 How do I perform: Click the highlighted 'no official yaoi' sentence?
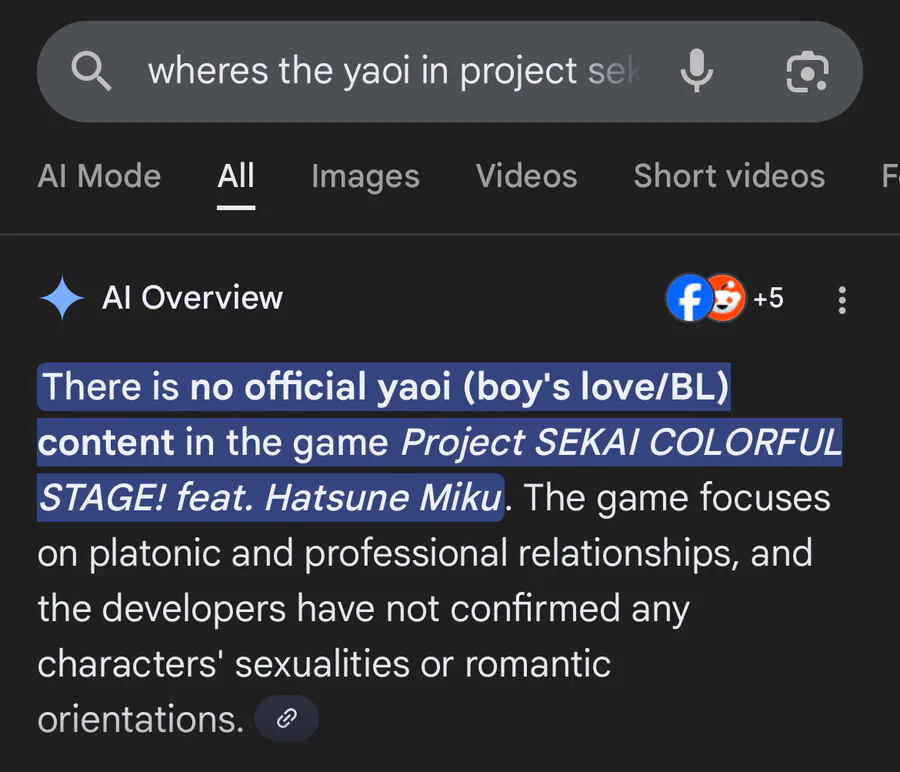tap(384, 387)
